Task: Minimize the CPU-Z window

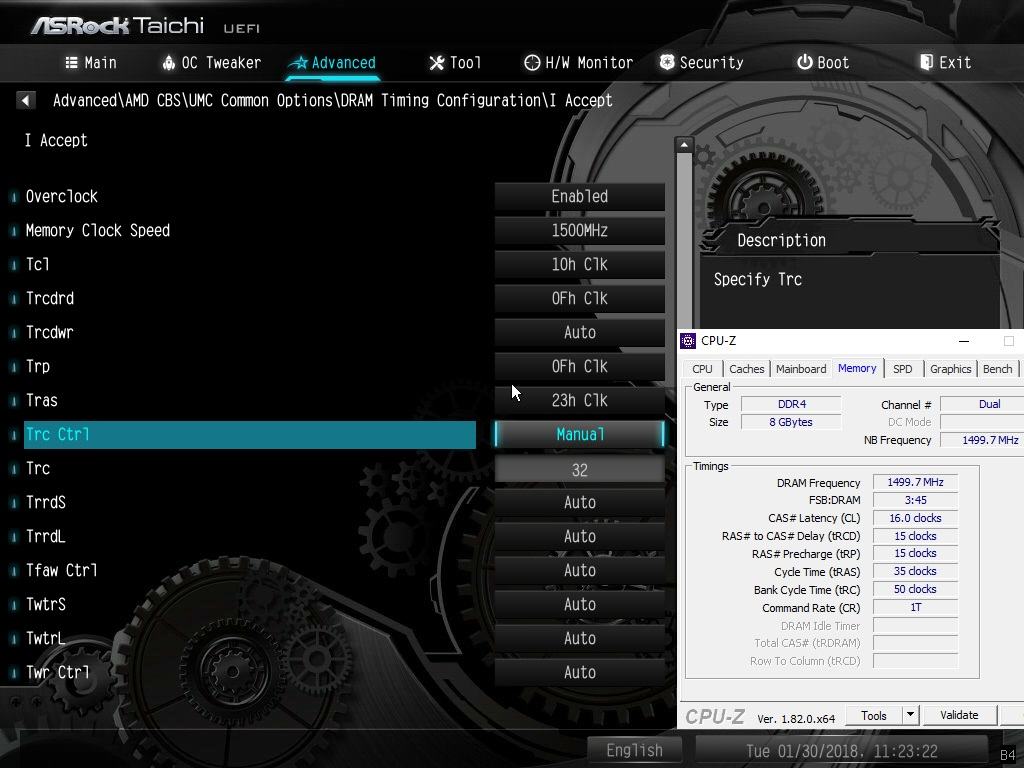Action: click(963, 341)
